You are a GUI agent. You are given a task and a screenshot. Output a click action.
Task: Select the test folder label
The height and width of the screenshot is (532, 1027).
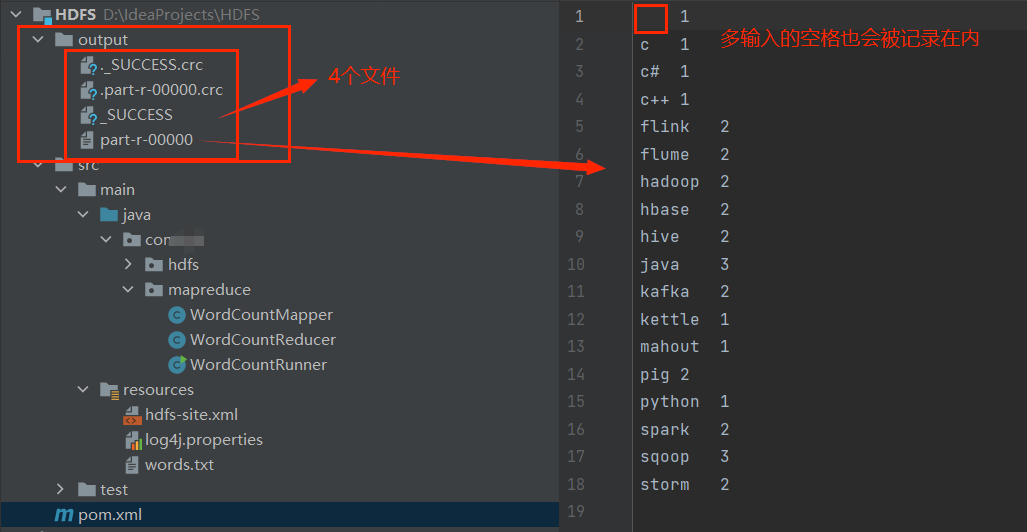coord(114,489)
